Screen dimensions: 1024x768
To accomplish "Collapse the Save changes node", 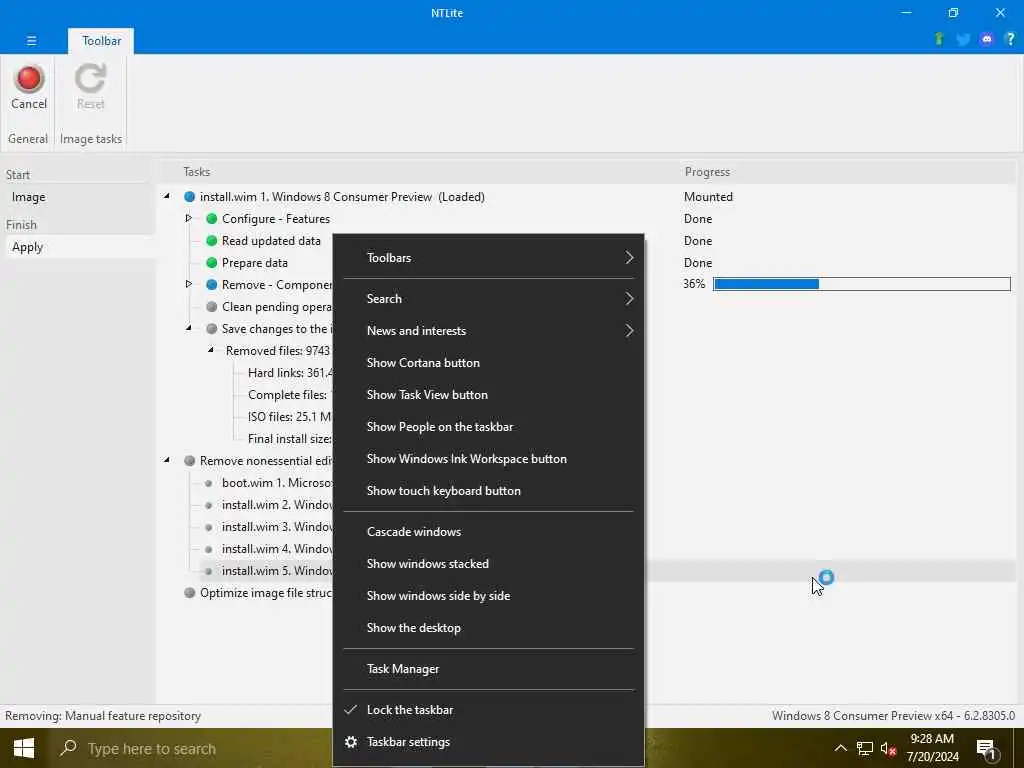I will coord(189,328).
